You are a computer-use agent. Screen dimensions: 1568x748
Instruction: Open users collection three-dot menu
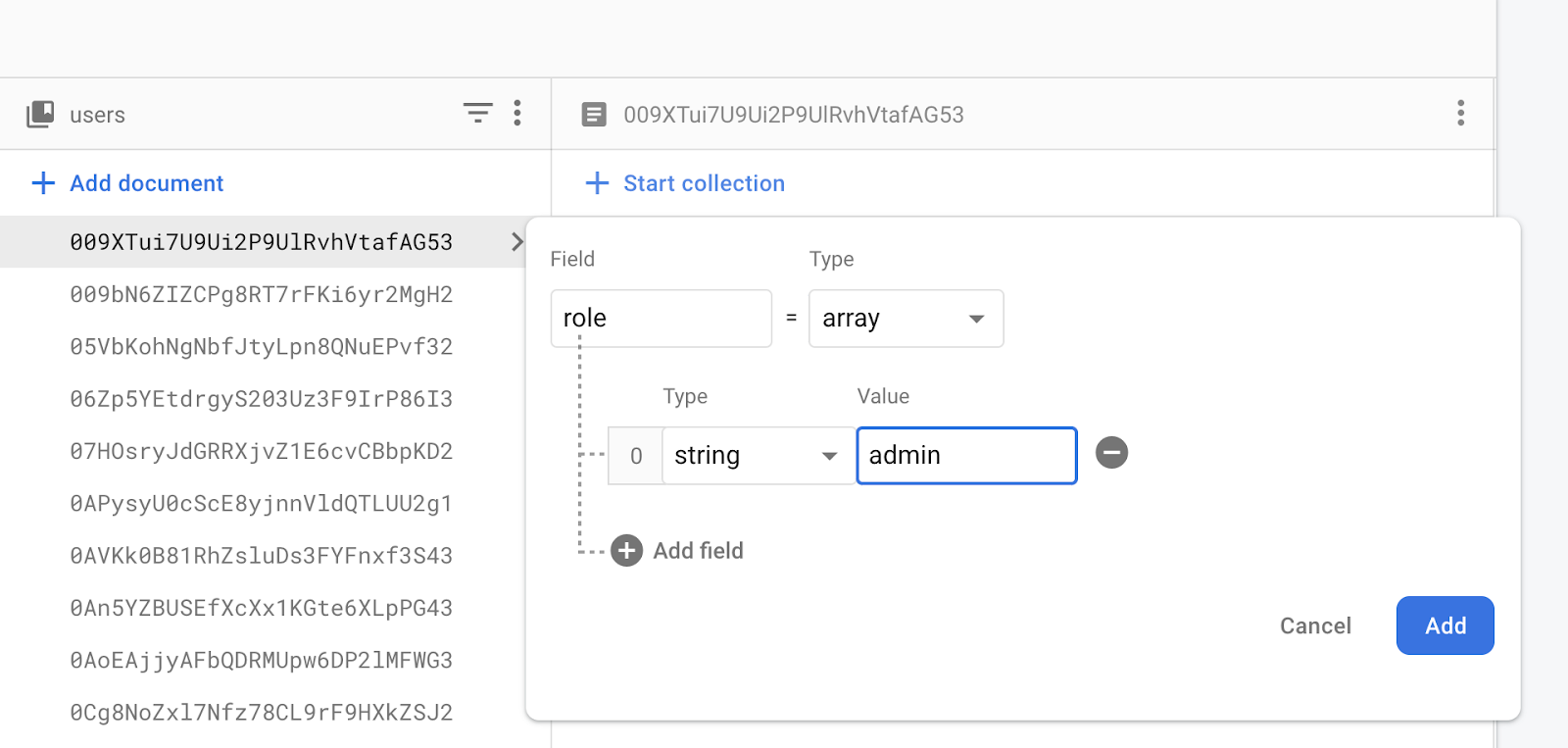(x=517, y=114)
